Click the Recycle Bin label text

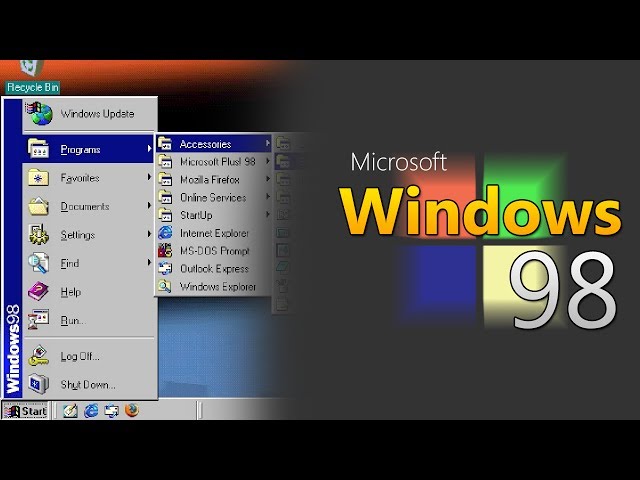33,87
